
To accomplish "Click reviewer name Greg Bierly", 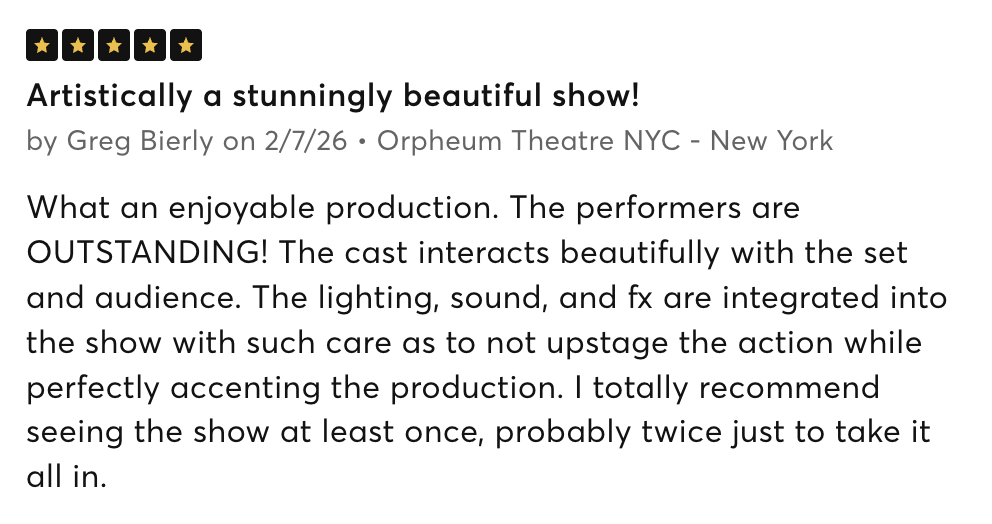I will [140, 141].
